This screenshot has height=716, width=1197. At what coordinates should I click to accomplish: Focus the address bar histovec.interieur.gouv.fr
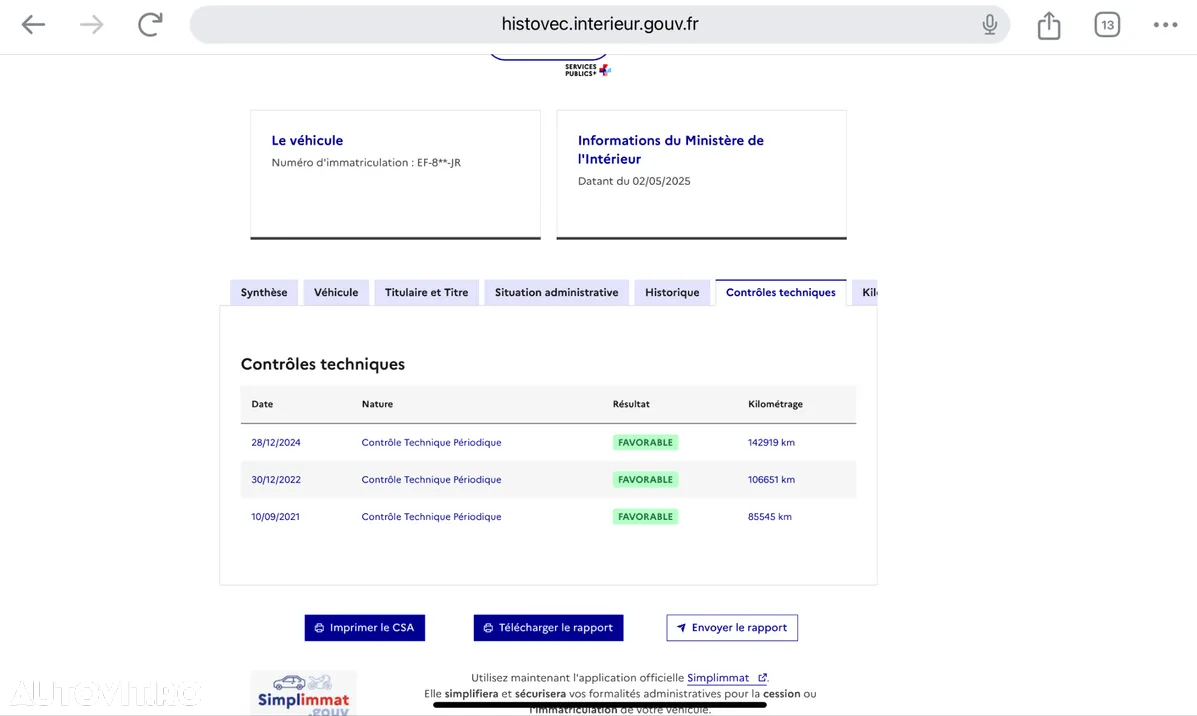click(599, 24)
